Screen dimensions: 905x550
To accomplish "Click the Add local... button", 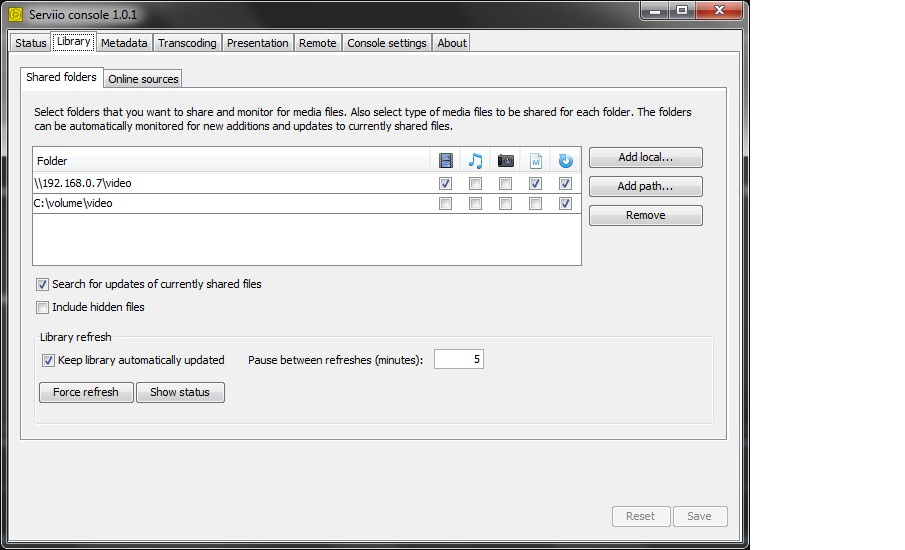I will pos(645,158).
